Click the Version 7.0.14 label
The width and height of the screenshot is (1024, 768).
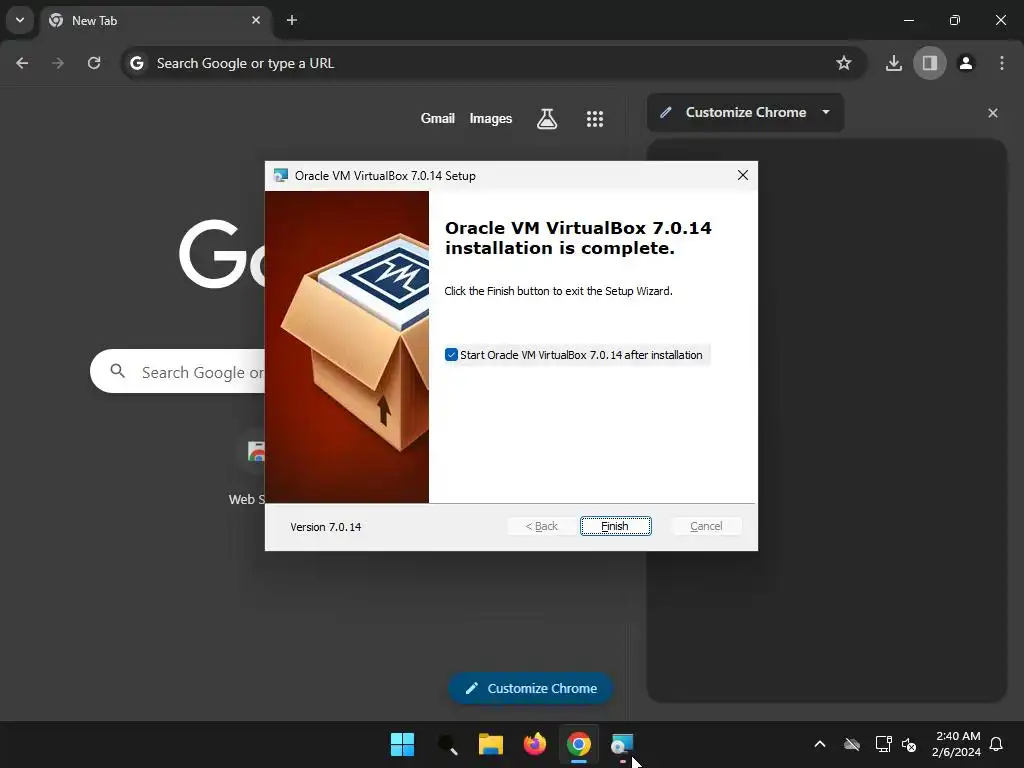click(325, 527)
